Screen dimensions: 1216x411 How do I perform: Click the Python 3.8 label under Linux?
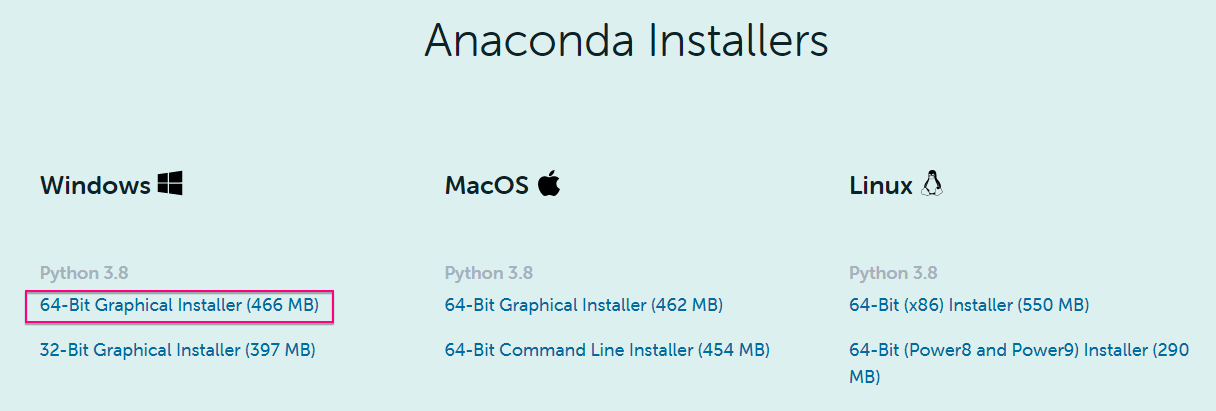[x=893, y=273]
